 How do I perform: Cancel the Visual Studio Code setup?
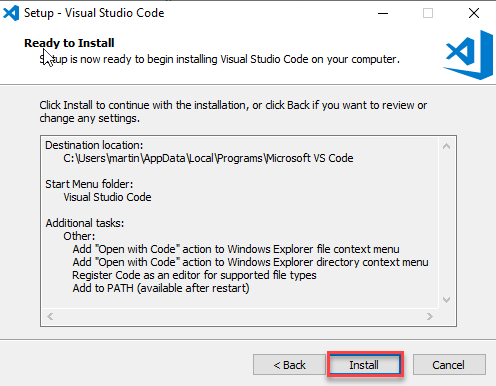click(449, 365)
